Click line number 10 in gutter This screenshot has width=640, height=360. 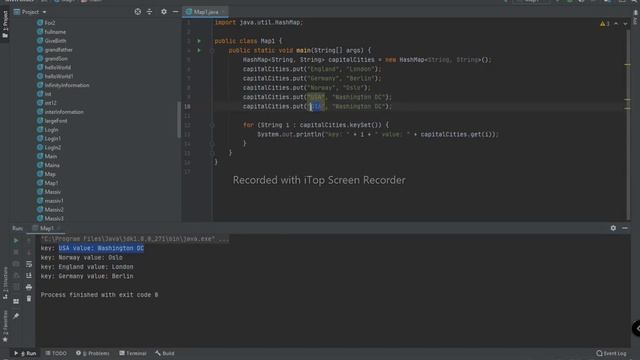click(x=187, y=107)
